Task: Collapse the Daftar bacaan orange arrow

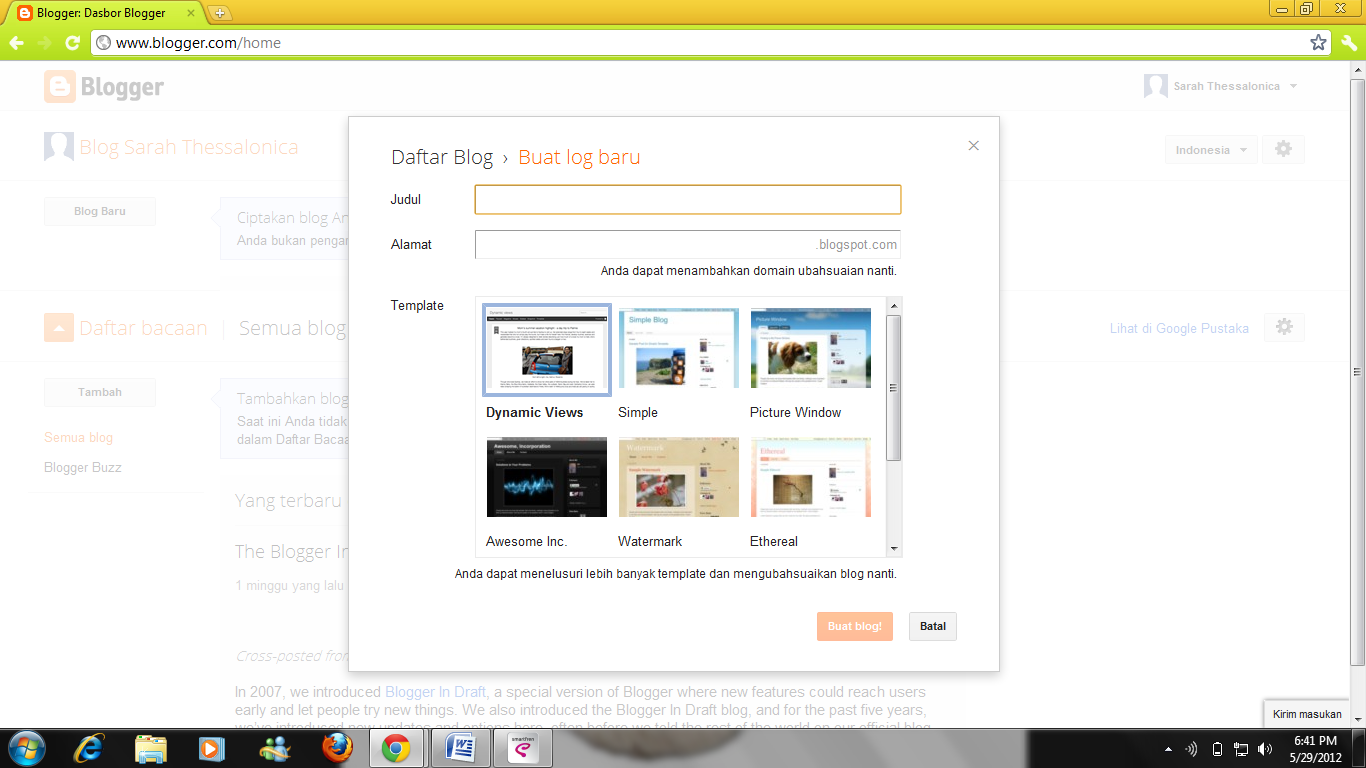Action: coord(59,327)
